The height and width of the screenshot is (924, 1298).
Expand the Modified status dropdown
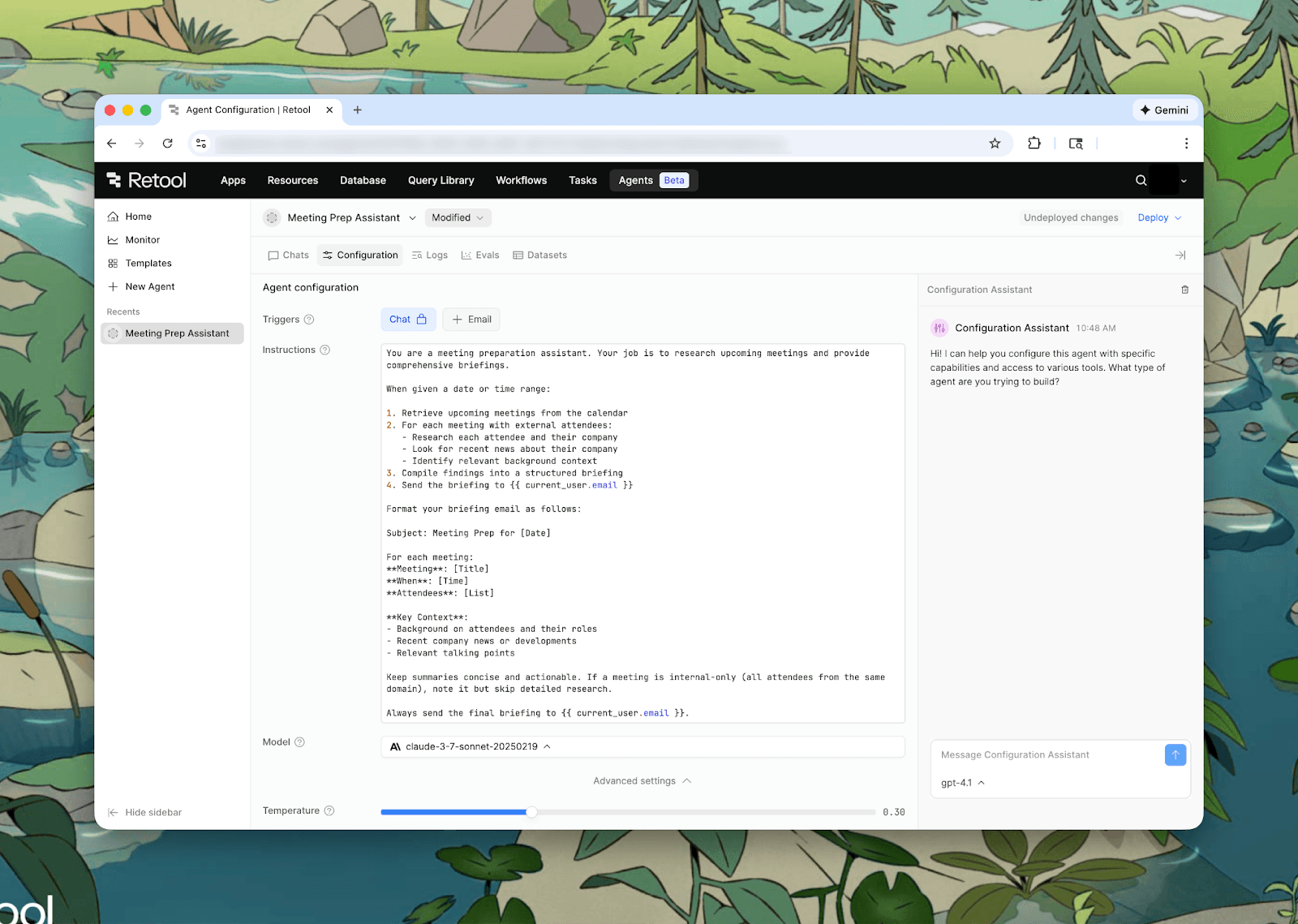[x=458, y=217]
